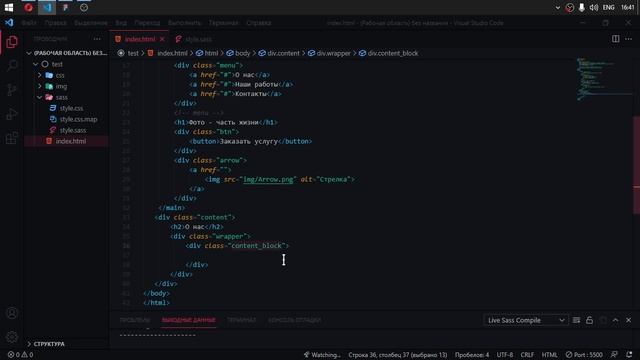Switch to Terminal panel tab
640x360 pixels.
click(x=242, y=320)
